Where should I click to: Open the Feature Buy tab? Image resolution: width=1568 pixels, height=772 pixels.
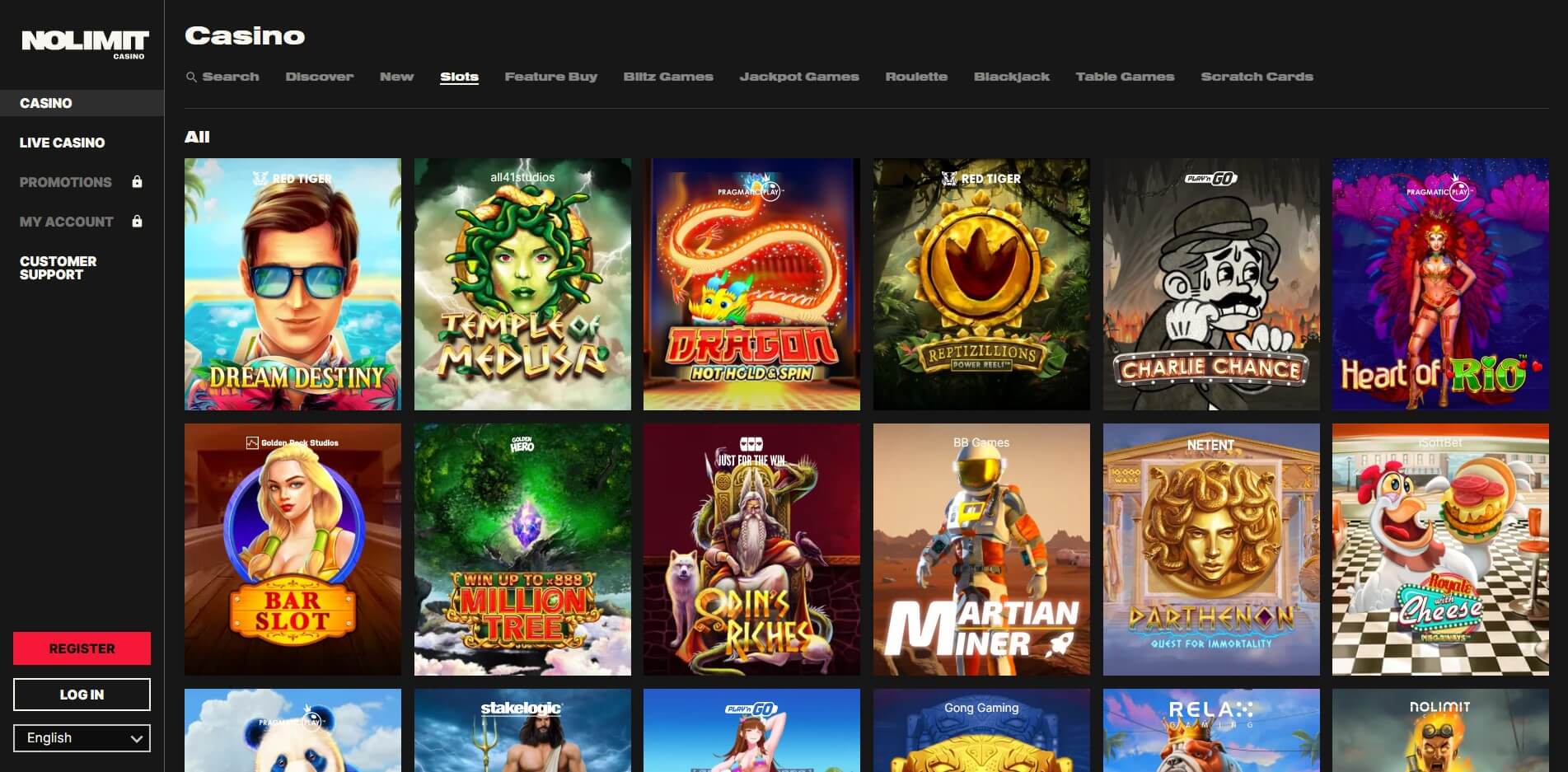(551, 77)
